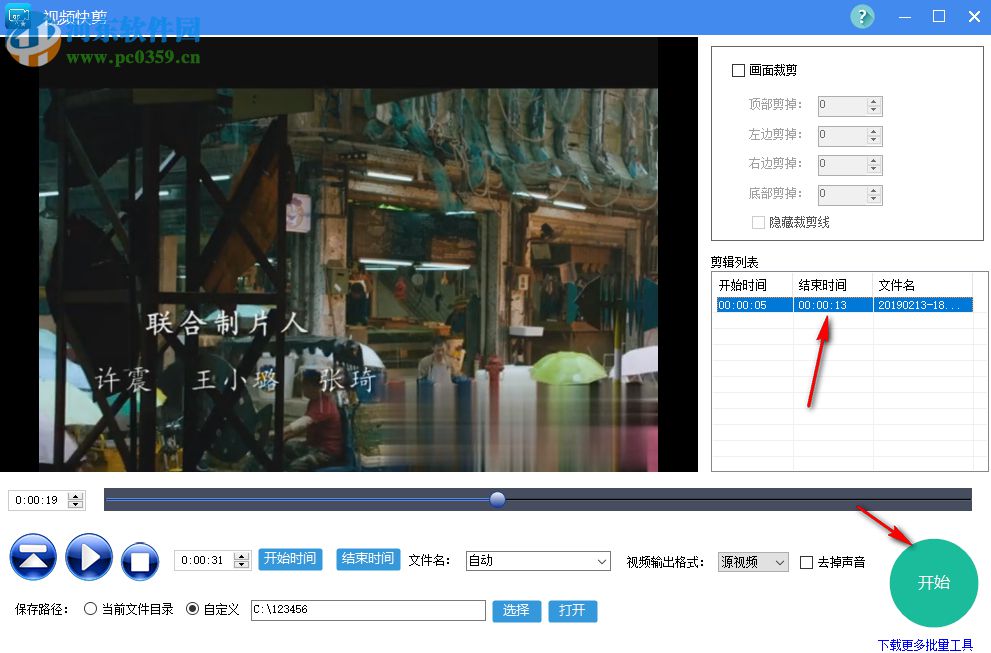Open the 视频输出格式 源视频 dropdown

pyautogui.click(x=779, y=561)
